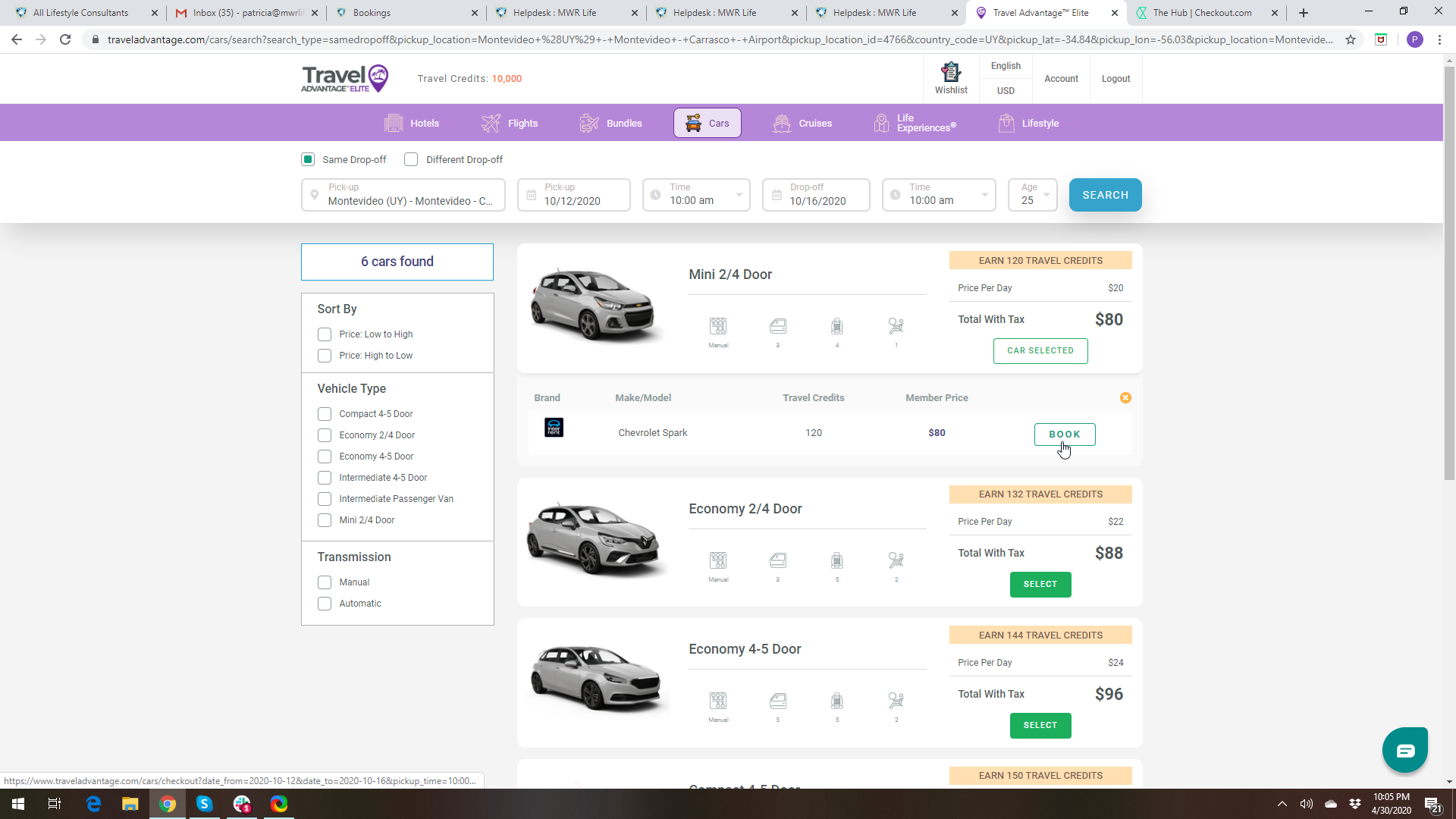Select the Economy 2/4 Door car
This screenshot has height=819, width=1456.
click(x=1040, y=585)
